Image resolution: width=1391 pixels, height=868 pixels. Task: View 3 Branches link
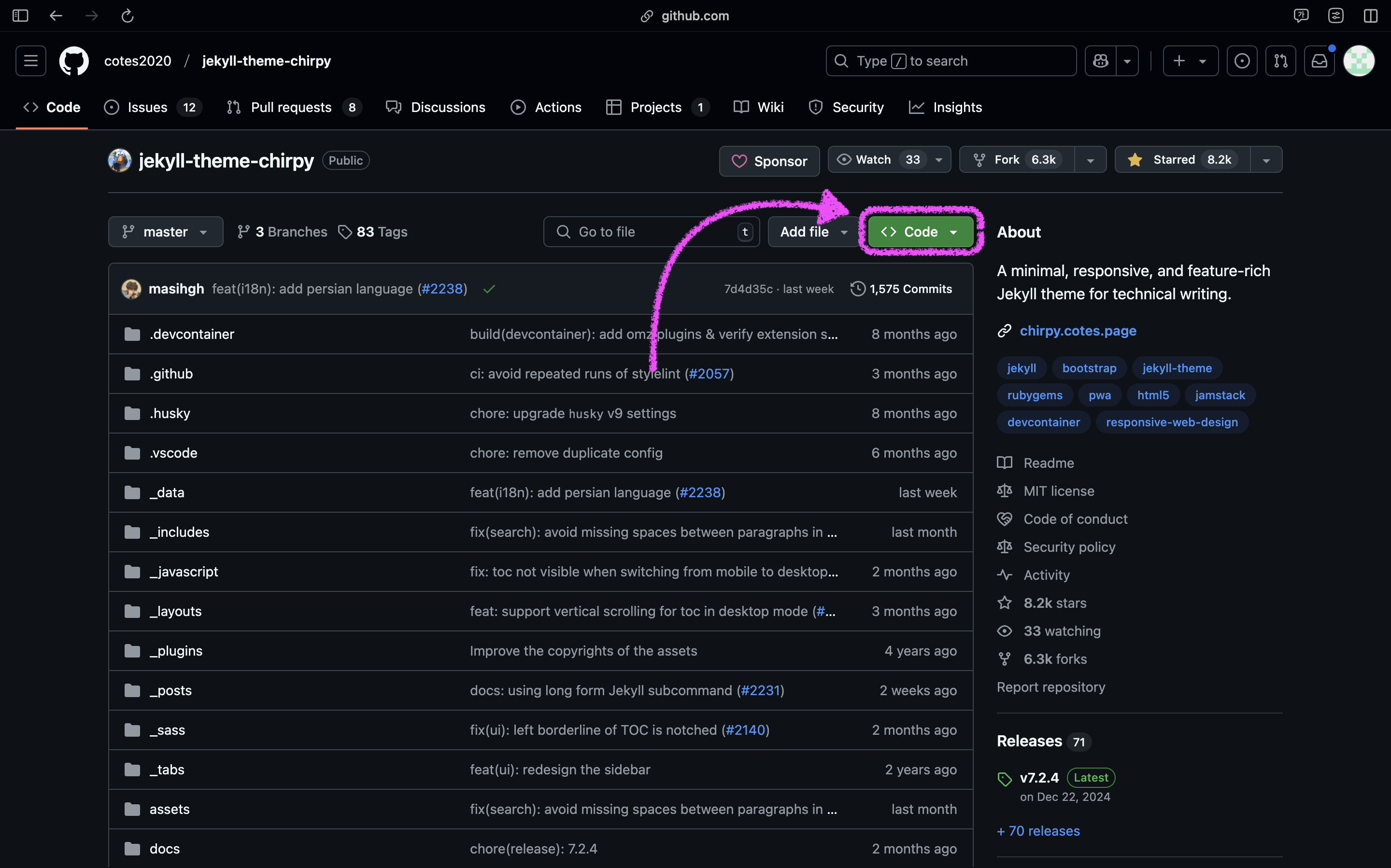[x=282, y=232]
